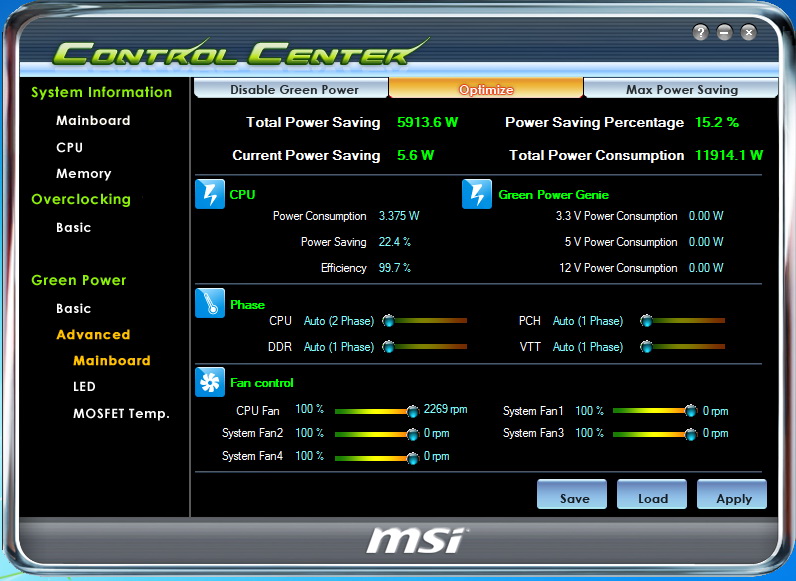Open MOSFET Temp. under Green Power
Image resolution: width=796 pixels, height=581 pixels.
click(x=121, y=413)
